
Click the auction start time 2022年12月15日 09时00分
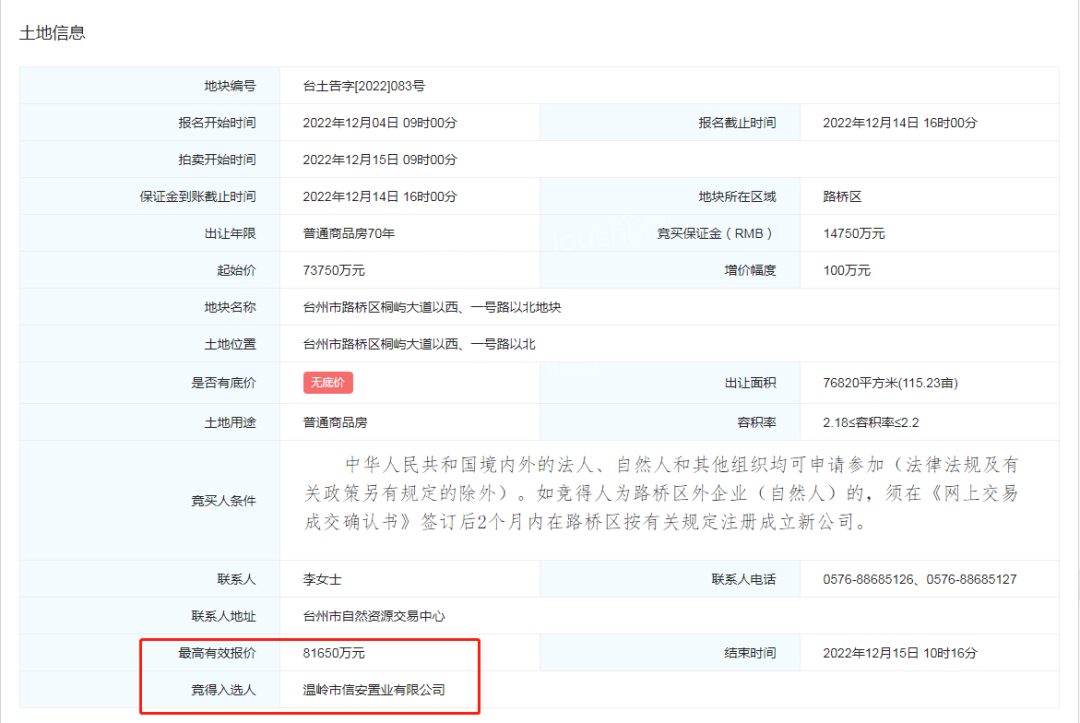380,160
